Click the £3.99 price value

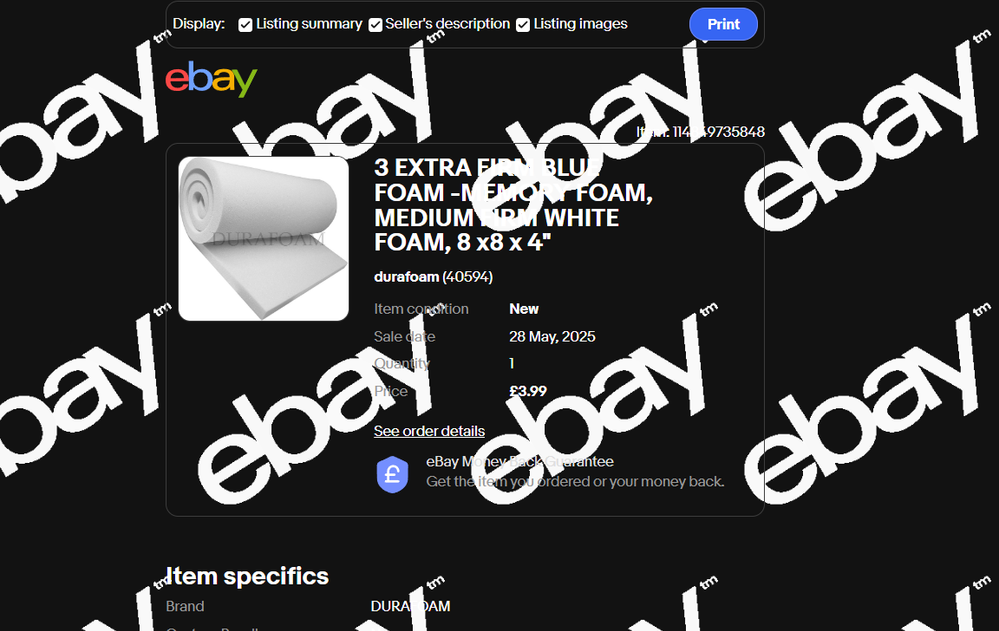click(528, 391)
